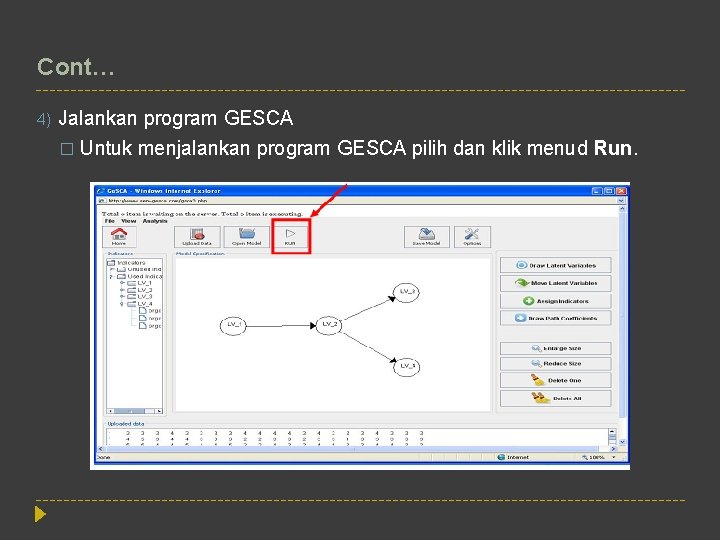
Task: Click Delete One broom button
Action: click(x=556, y=380)
